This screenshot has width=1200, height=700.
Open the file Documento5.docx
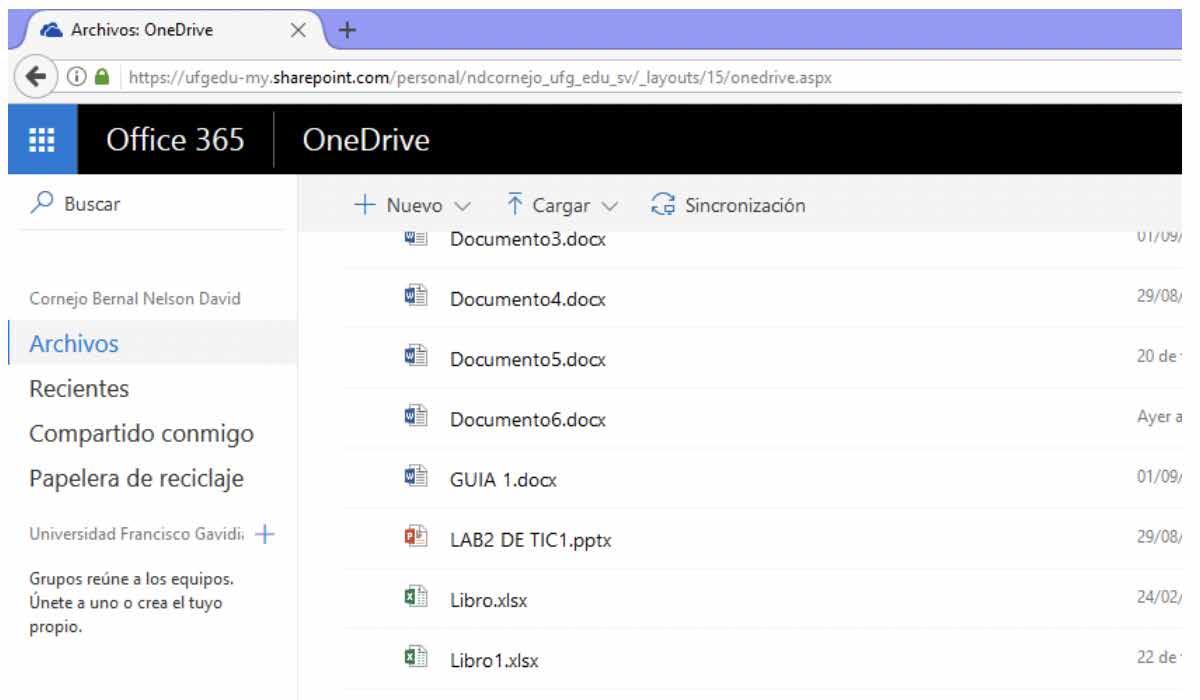[x=529, y=358]
